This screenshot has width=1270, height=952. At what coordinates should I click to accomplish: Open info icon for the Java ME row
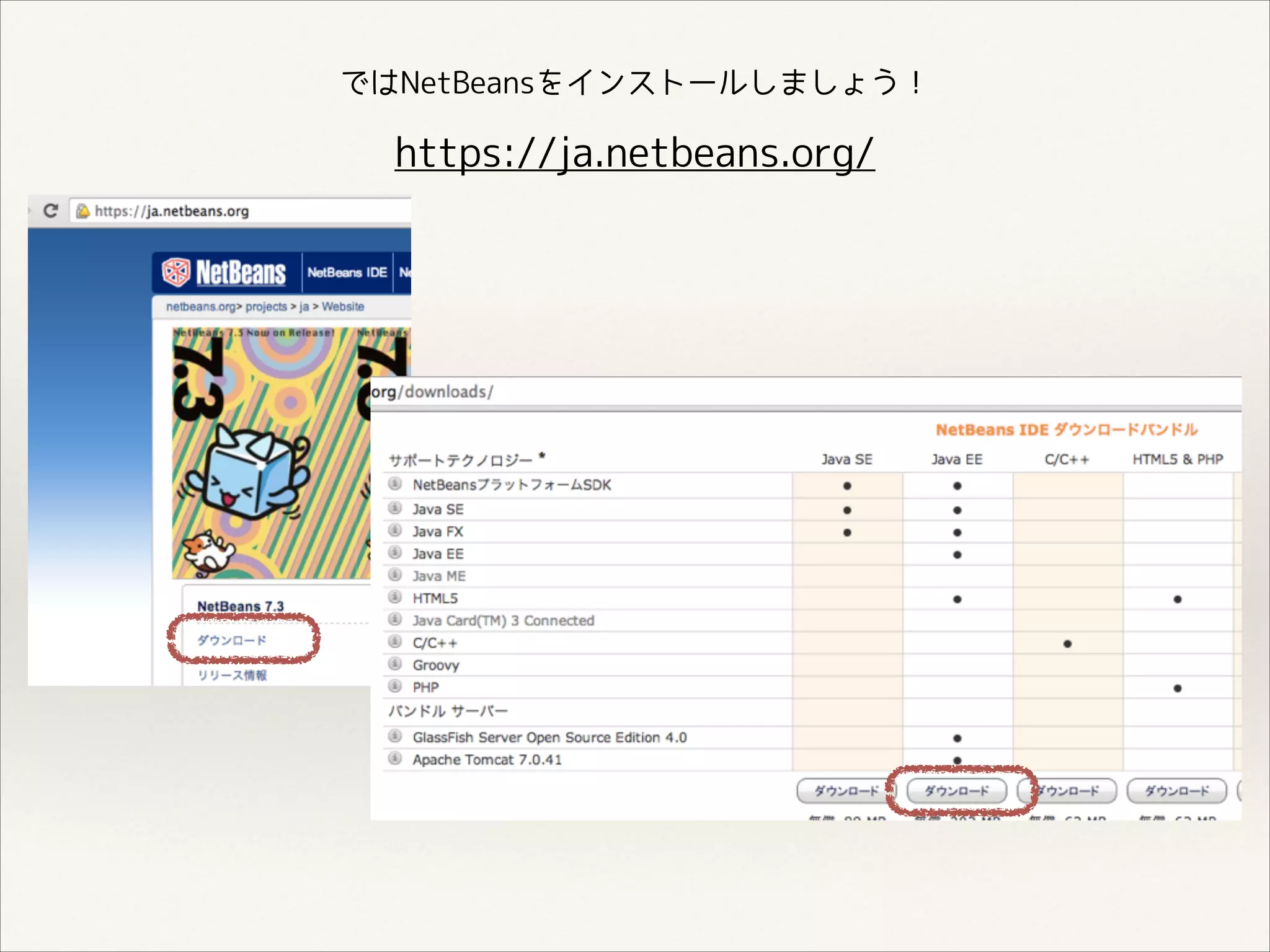coord(395,575)
